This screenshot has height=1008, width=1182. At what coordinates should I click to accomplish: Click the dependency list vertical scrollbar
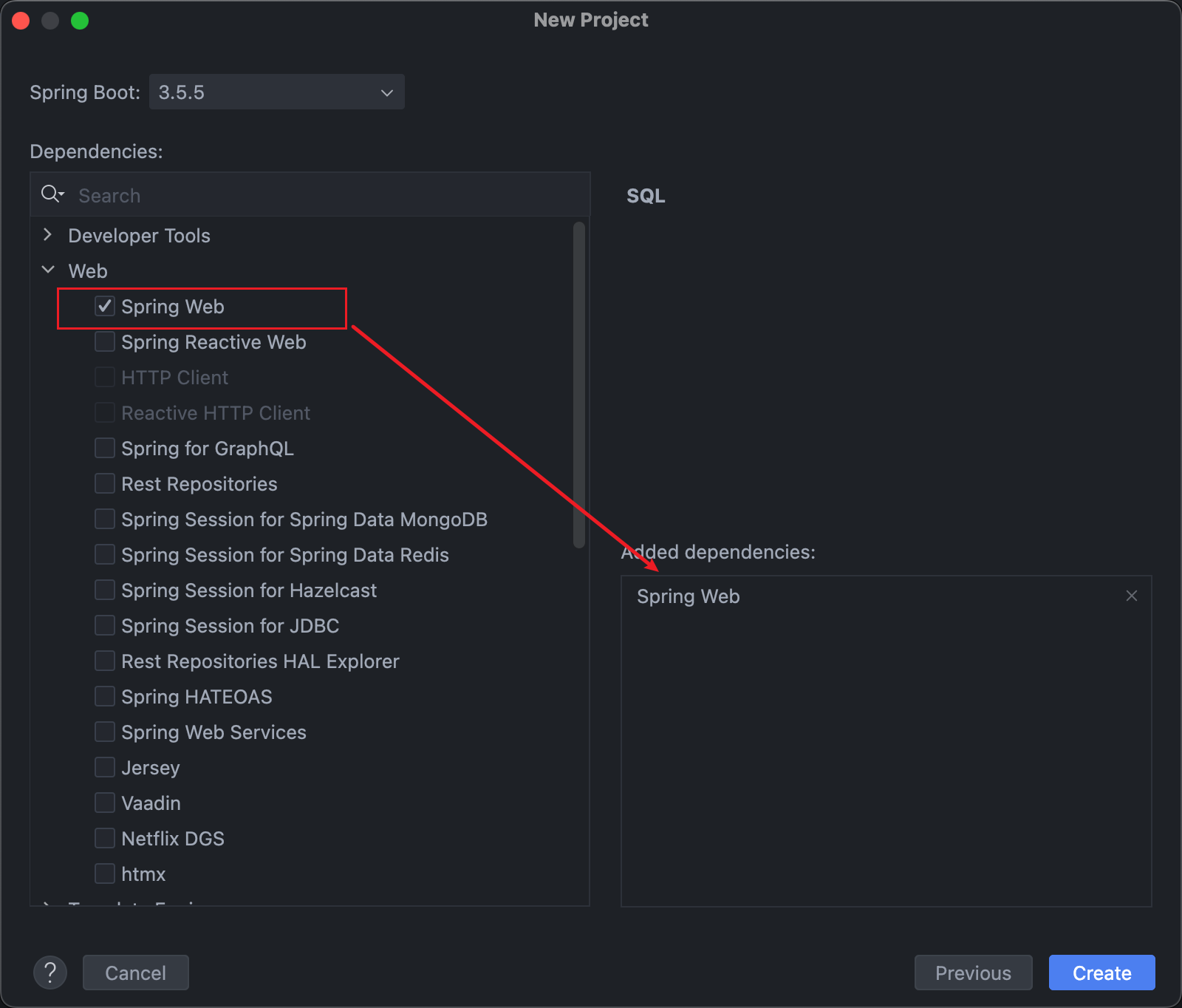pos(579,384)
